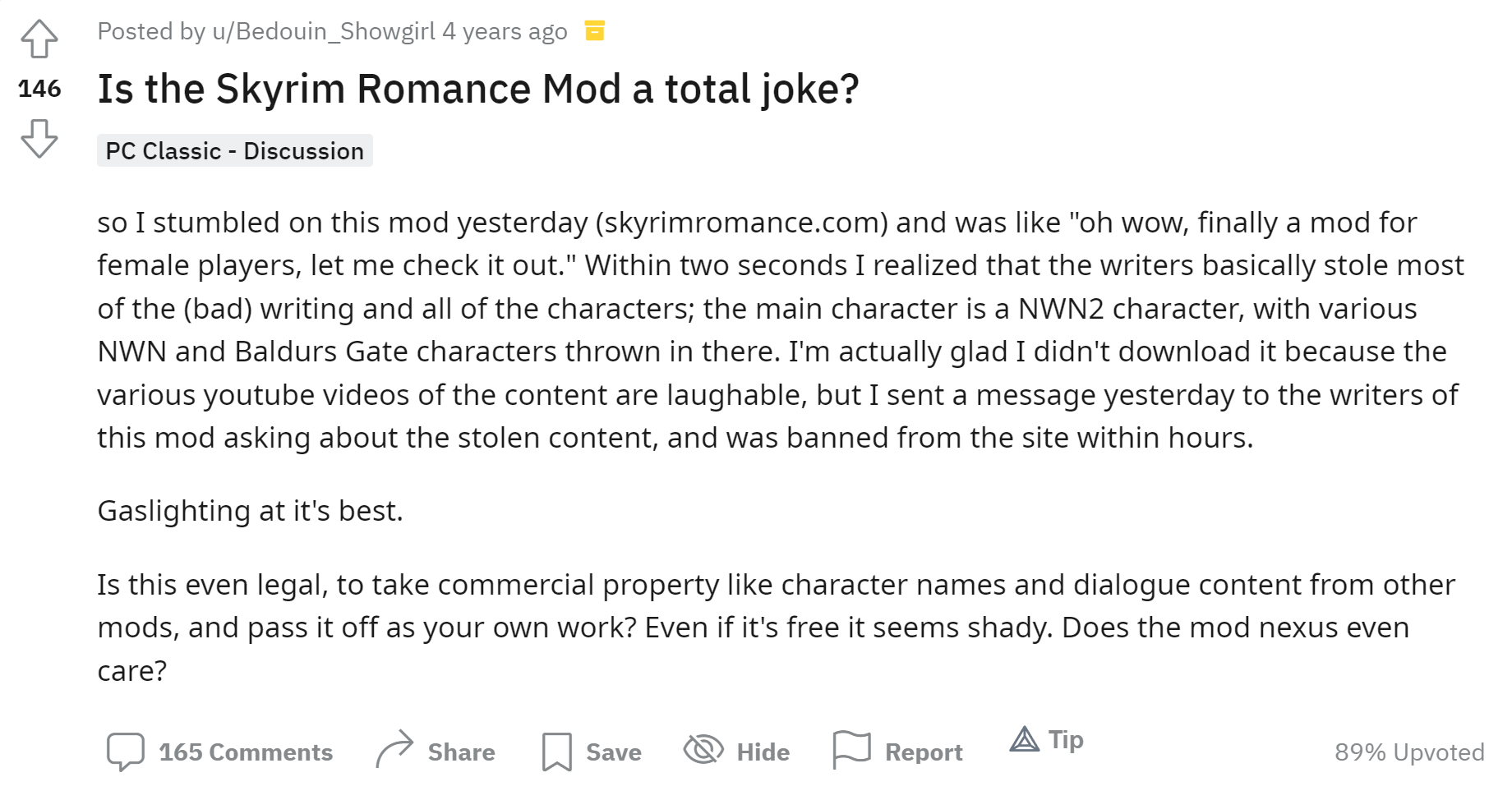Click the speech bubble comments icon
This screenshot has width=1512, height=800.
click(126, 752)
